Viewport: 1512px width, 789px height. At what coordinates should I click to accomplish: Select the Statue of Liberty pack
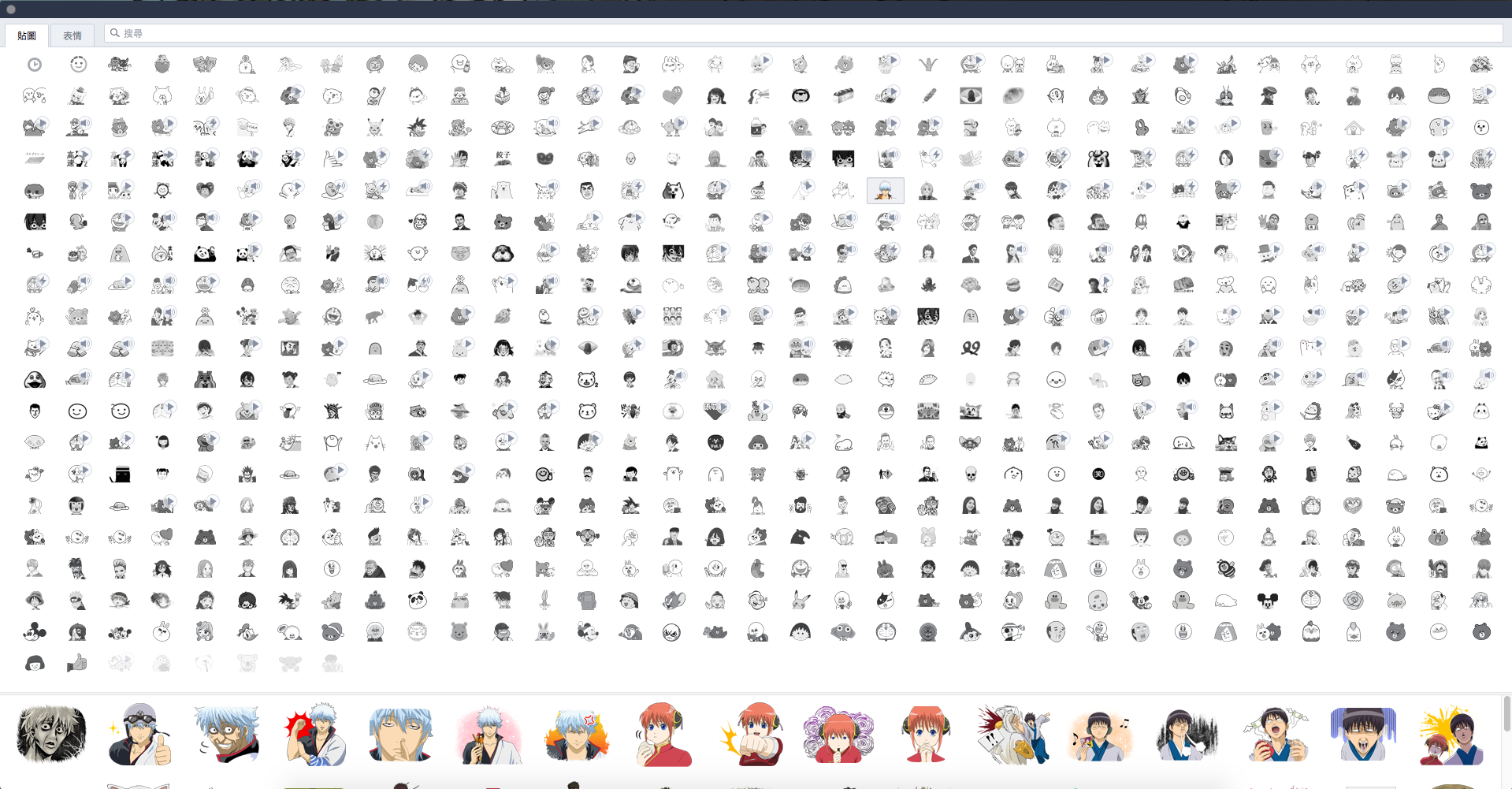click(332, 411)
